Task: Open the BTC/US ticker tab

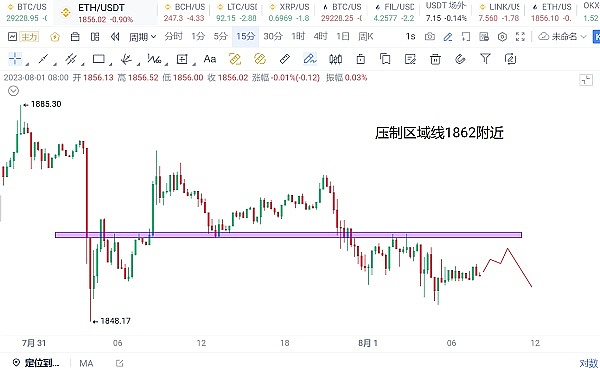Action: (x=27, y=12)
